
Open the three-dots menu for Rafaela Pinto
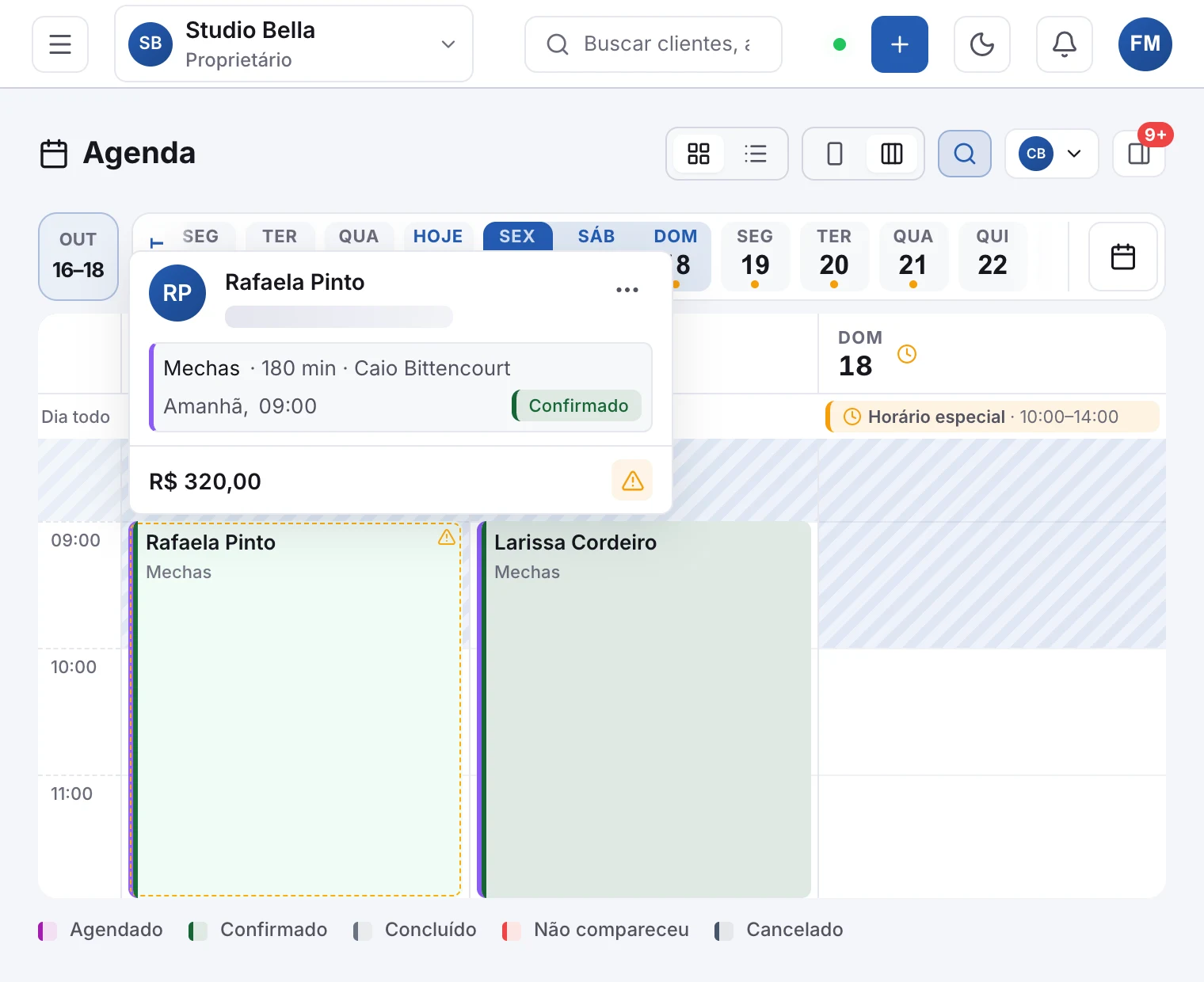(627, 290)
